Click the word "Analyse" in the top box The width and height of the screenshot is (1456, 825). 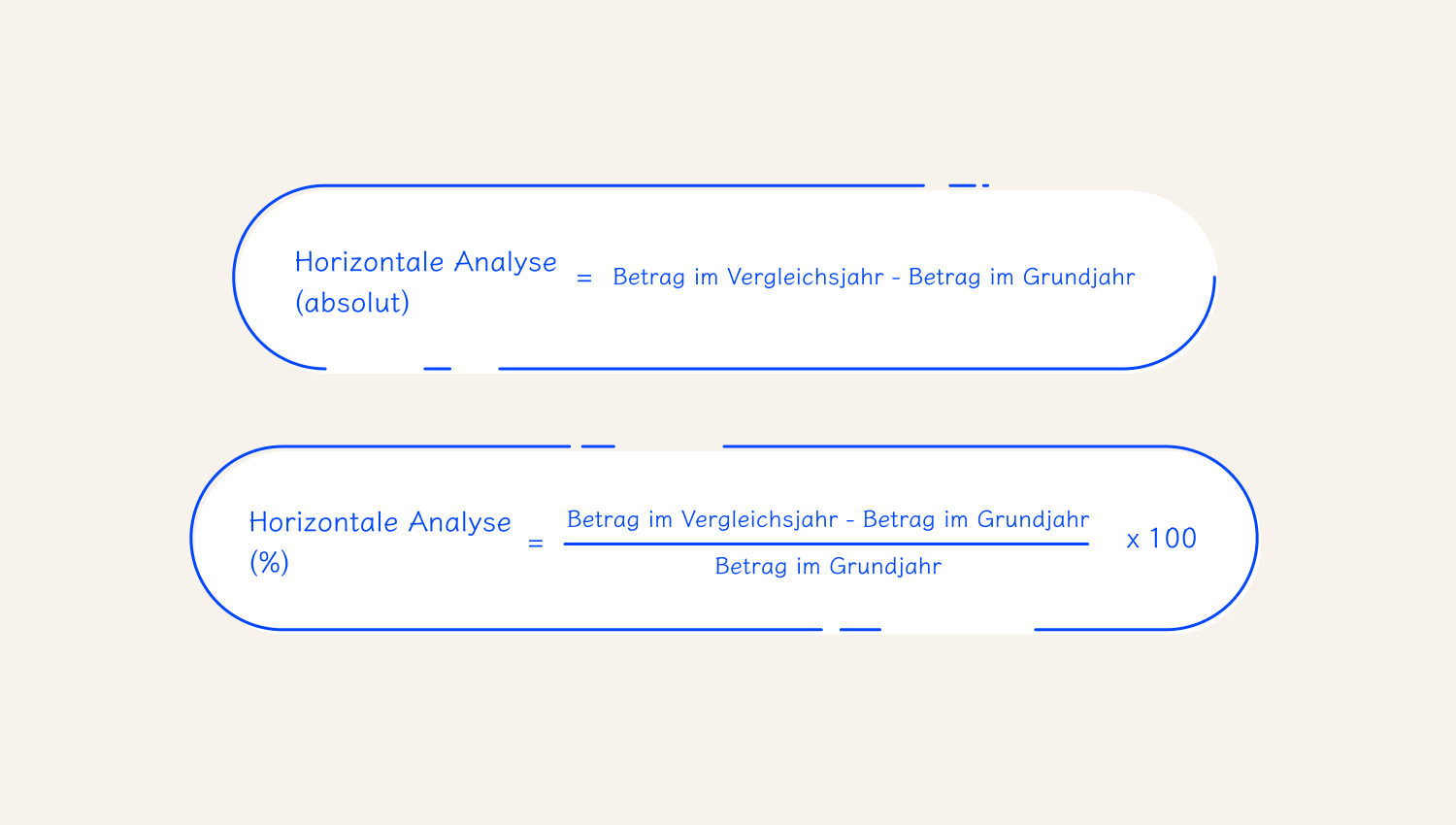tap(506, 263)
